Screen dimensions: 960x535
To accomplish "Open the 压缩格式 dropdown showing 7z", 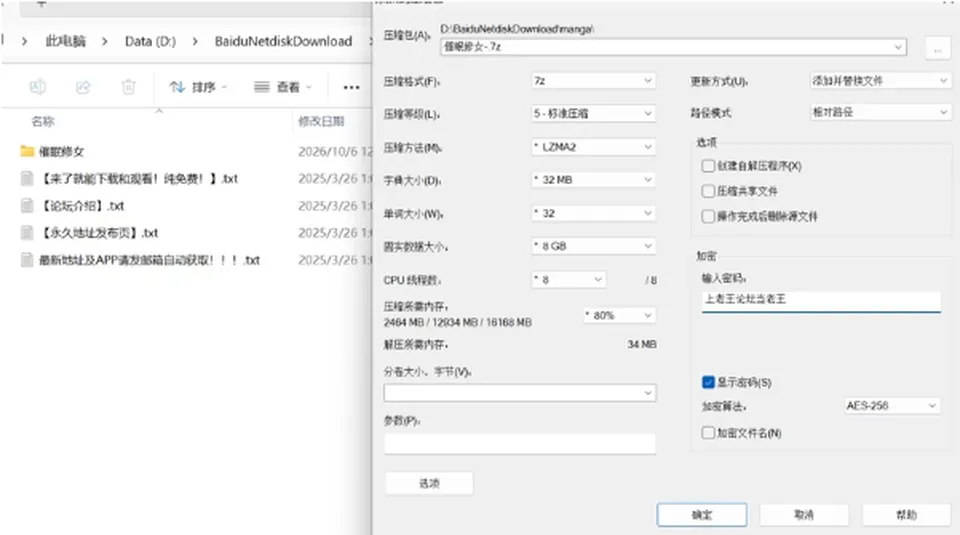I will coord(593,81).
